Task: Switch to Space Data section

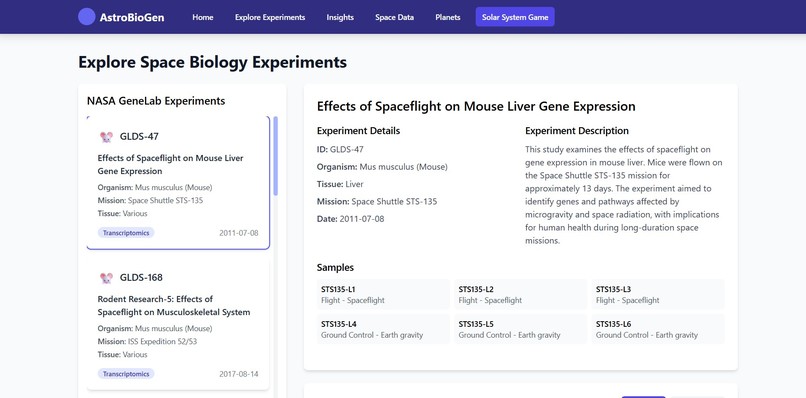Action: (394, 17)
